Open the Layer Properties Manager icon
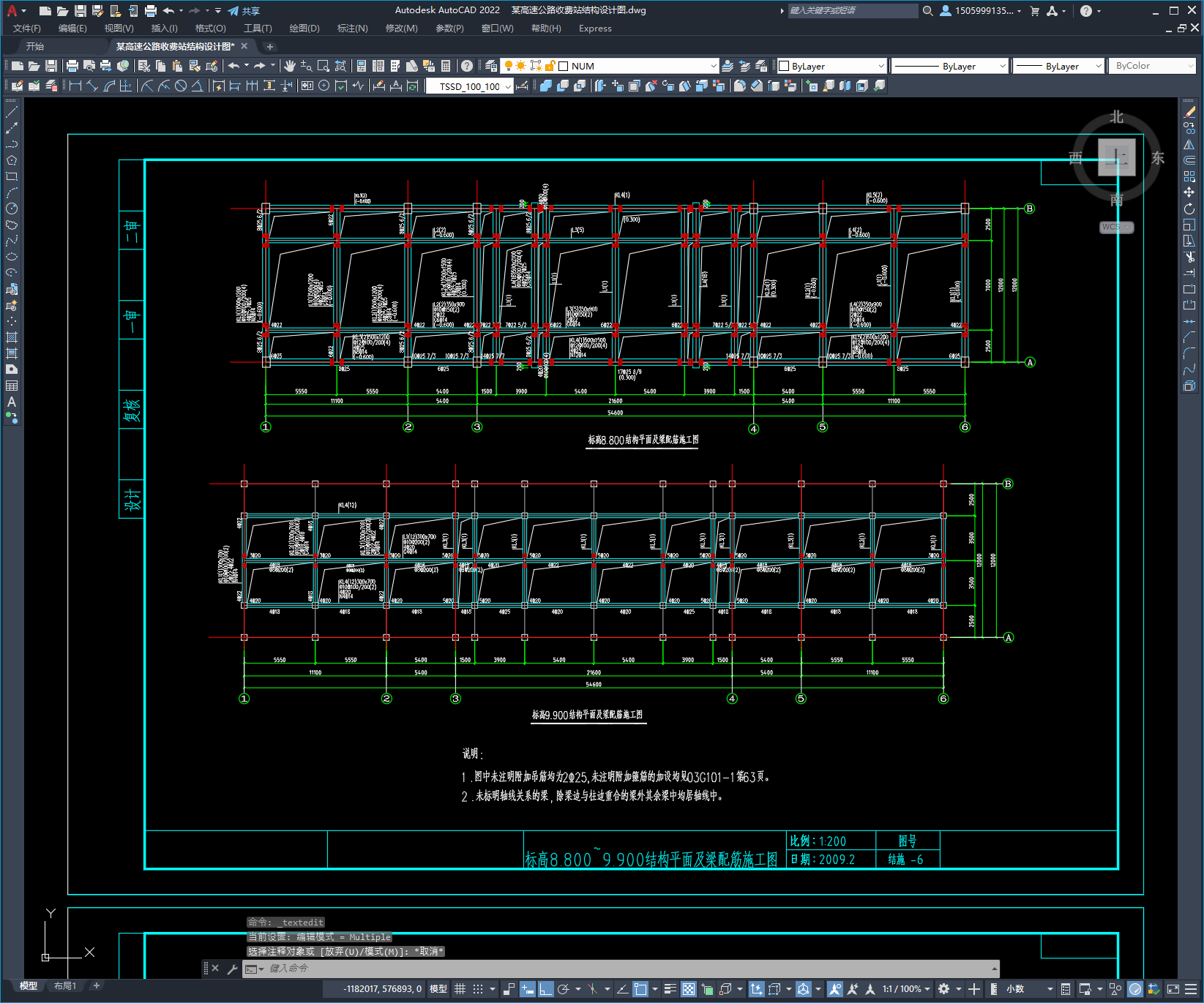Screen dimensions: 1204x1003 pos(491,66)
